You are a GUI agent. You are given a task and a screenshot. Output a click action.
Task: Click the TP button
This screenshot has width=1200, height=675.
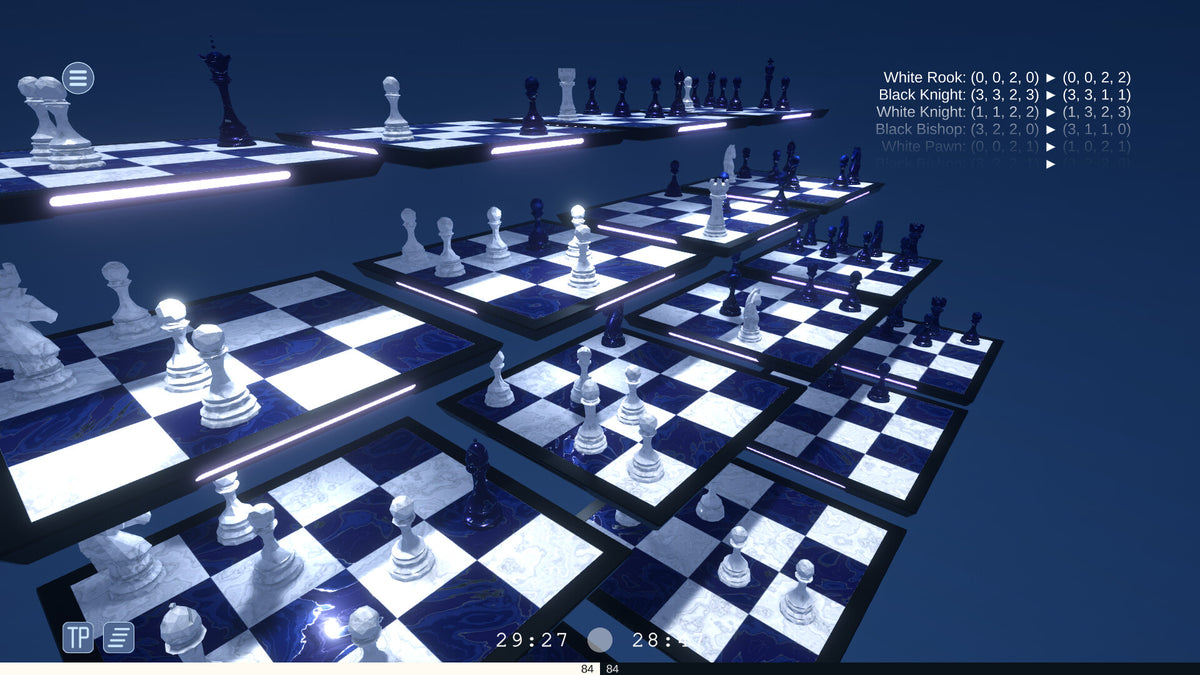click(x=78, y=637)
